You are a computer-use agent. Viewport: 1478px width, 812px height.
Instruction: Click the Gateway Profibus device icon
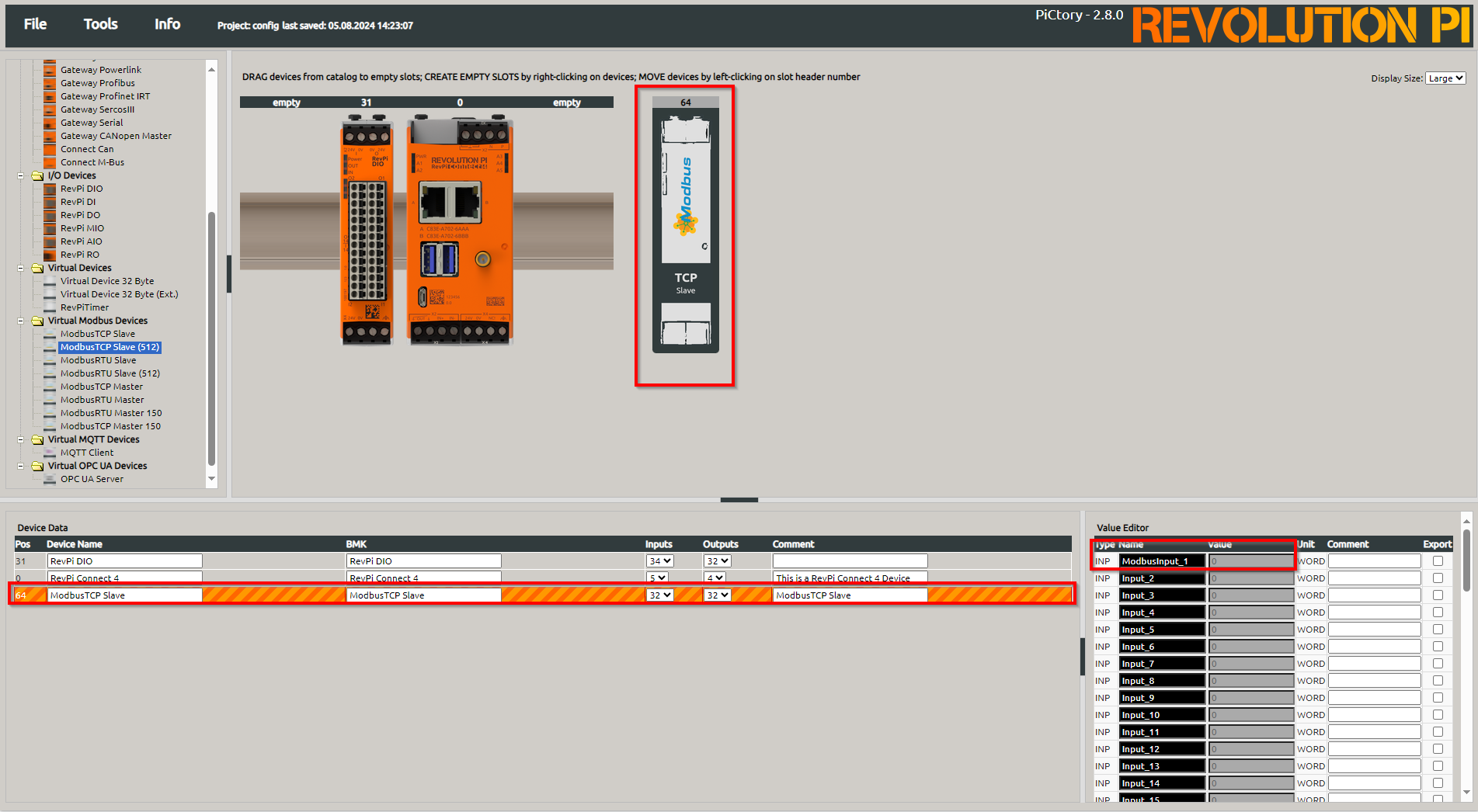50,83
